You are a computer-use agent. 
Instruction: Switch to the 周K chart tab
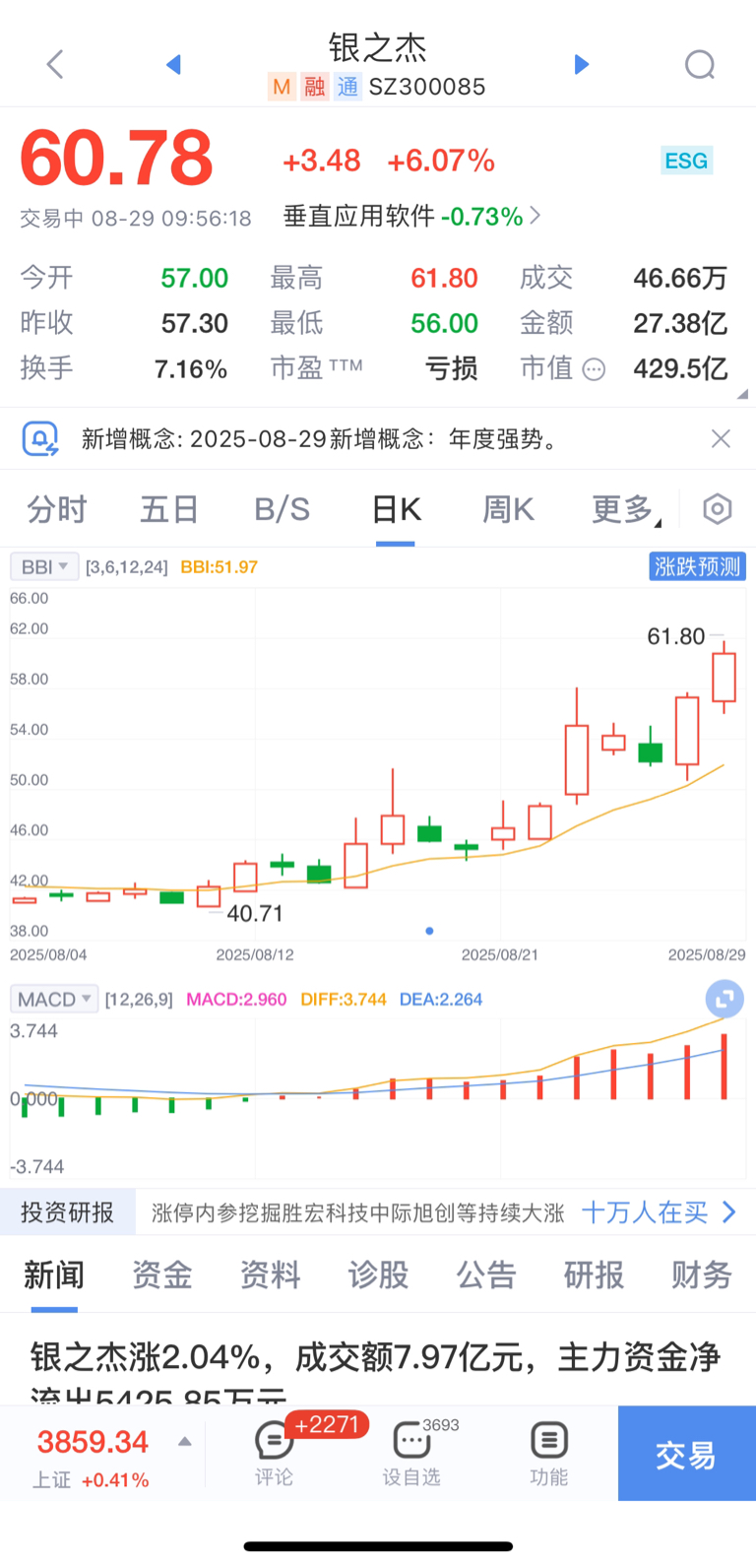(x=508, y=509)
